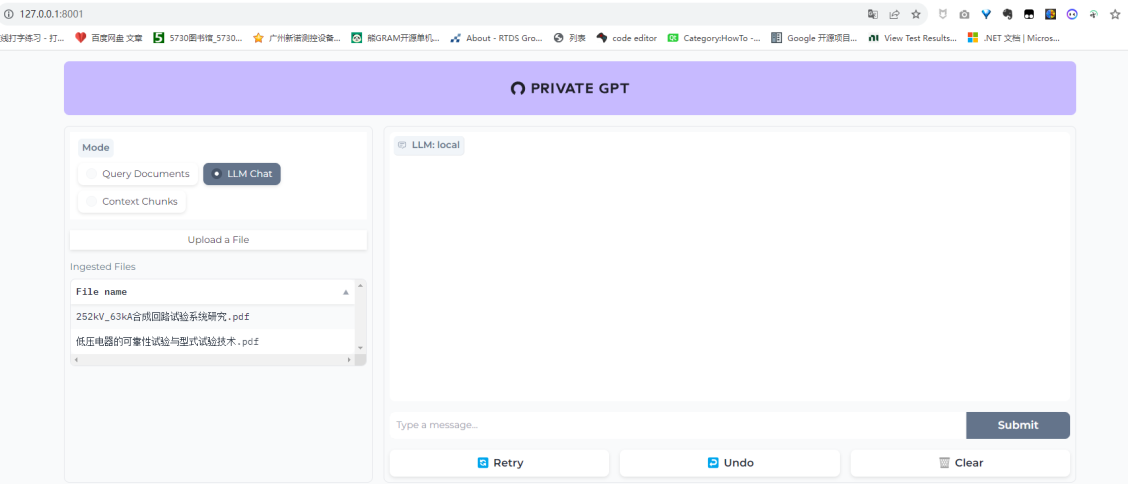The height and width of the screenshot is (484, 1128).
Task: Select 低压电器的可靠性试验与型式试验技术.pdf file row
Action: click(212, 342)
